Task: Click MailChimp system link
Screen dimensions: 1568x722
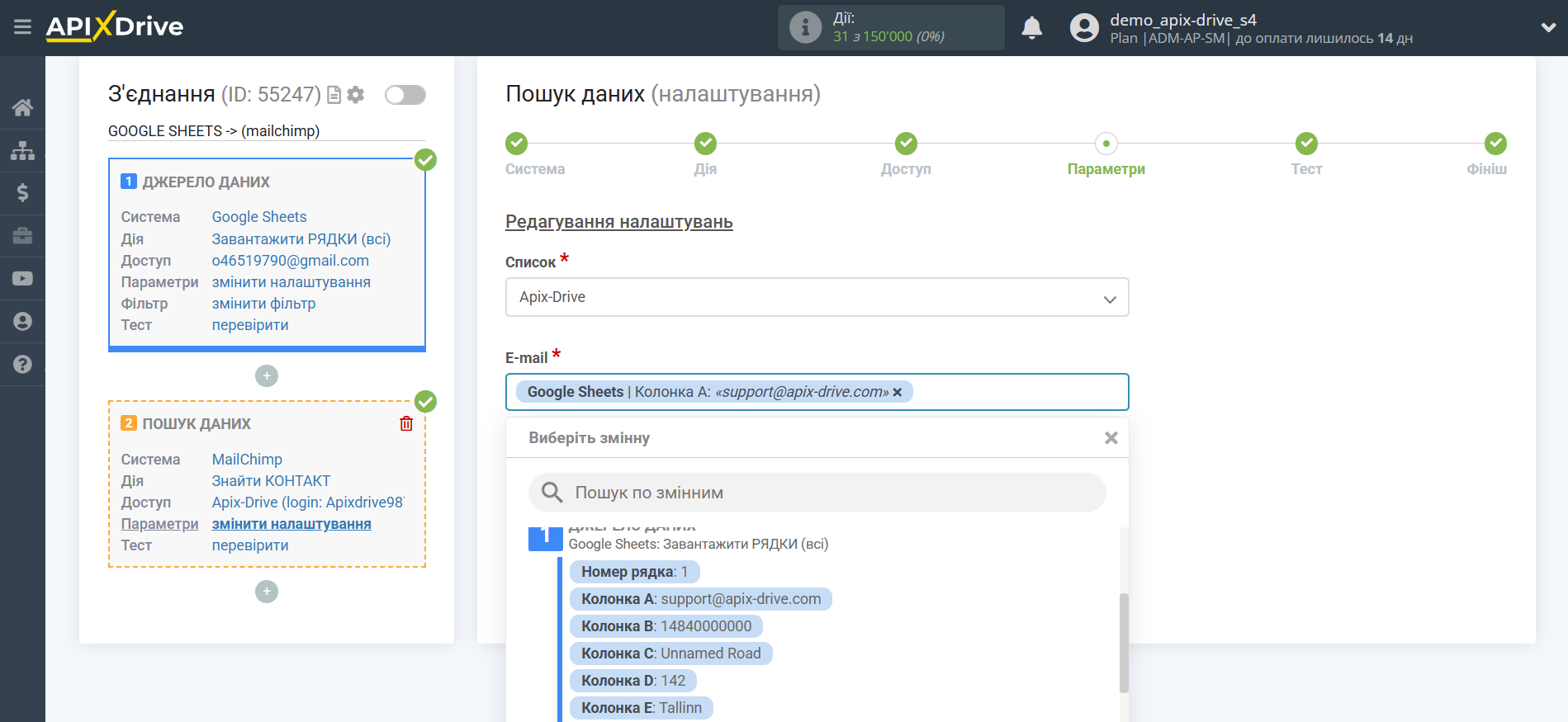Action: pos(247,460)
